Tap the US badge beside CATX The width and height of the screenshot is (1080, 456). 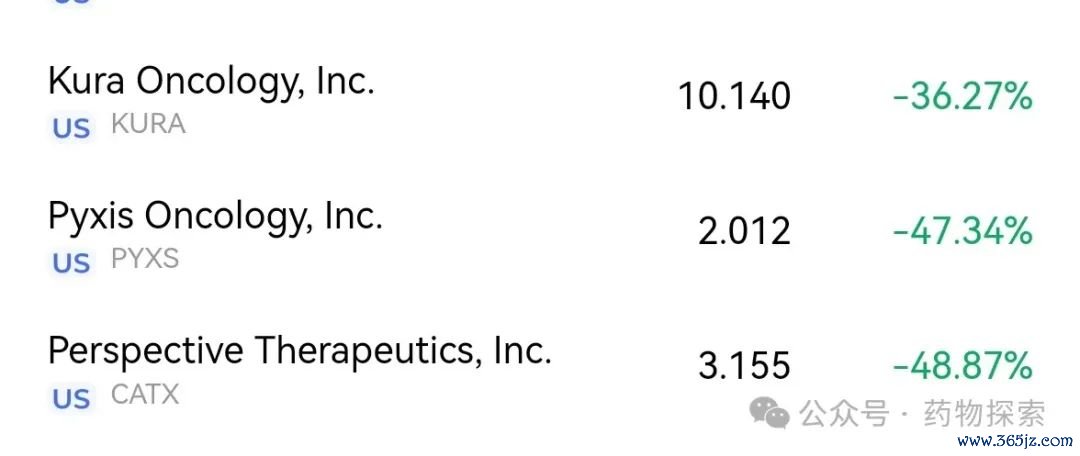click(72, 400)
